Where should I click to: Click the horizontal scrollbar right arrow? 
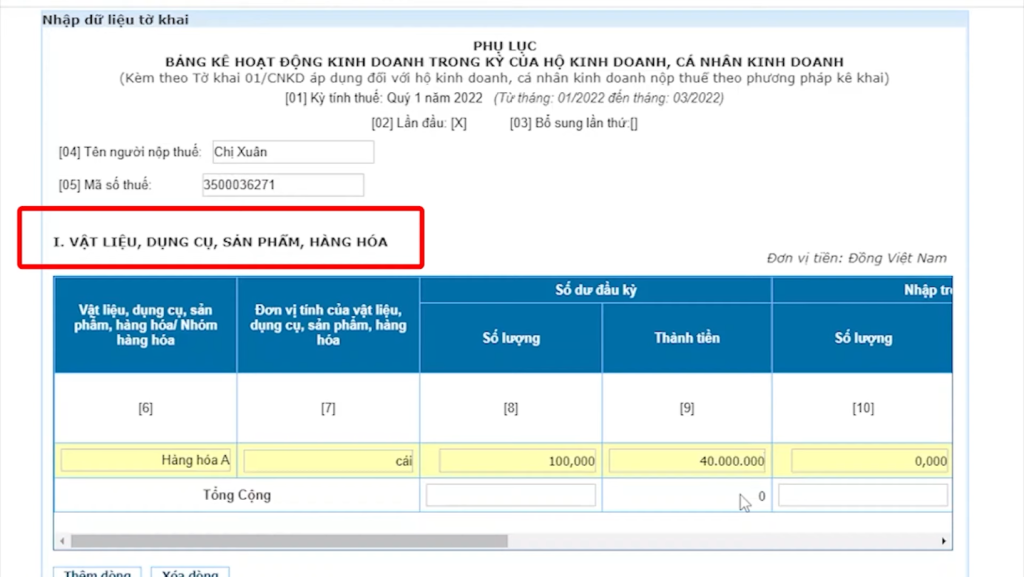coord(944,541)
